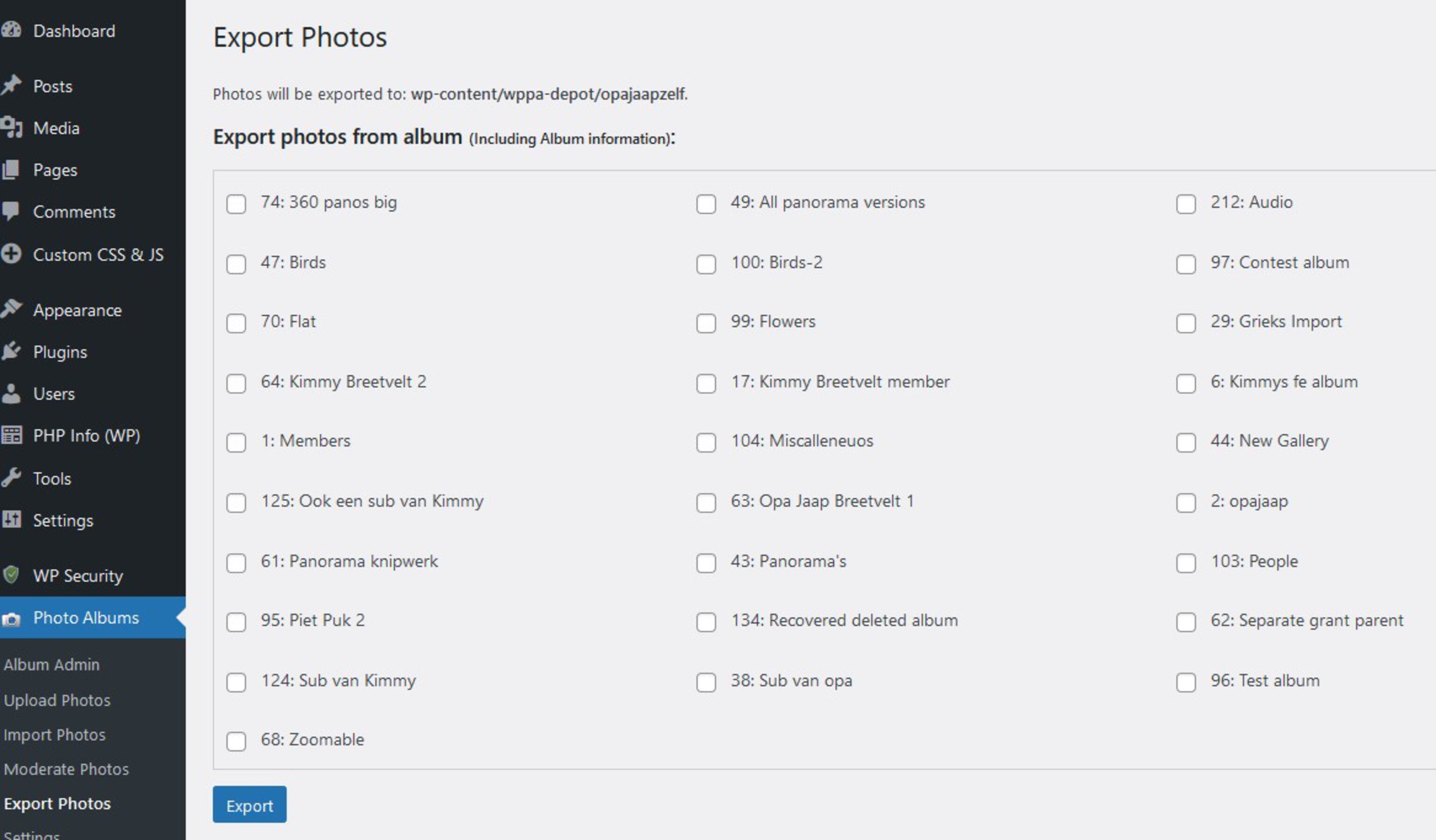The height and width of the screenshot is (840, 1436).
Task: Enable the '68: Zoomable' album checkbox
Action: [x=236, y=742]
